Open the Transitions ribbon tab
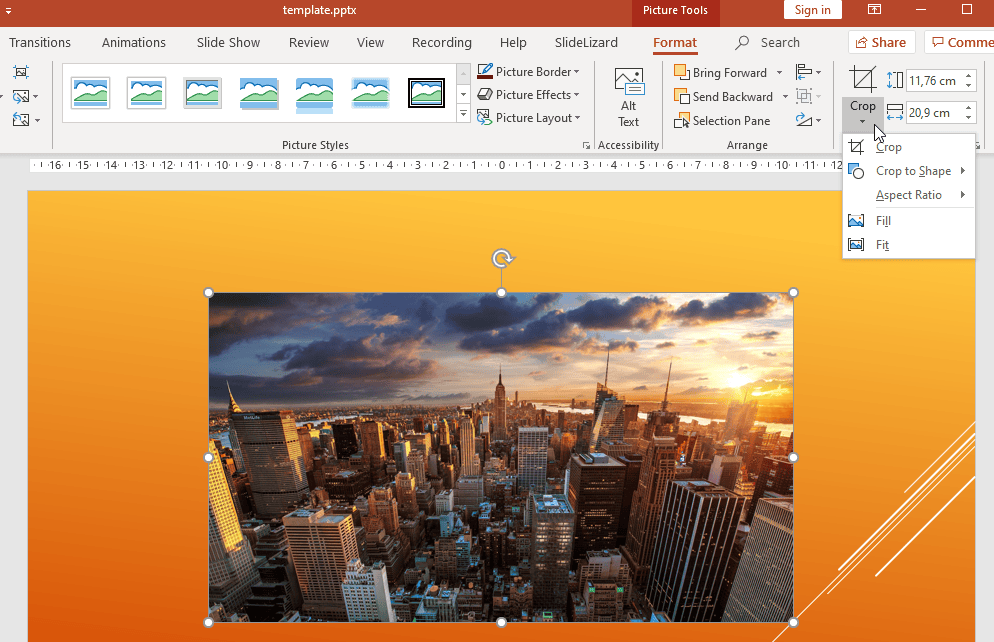994x642 pixels. click(x=40, y=42)
